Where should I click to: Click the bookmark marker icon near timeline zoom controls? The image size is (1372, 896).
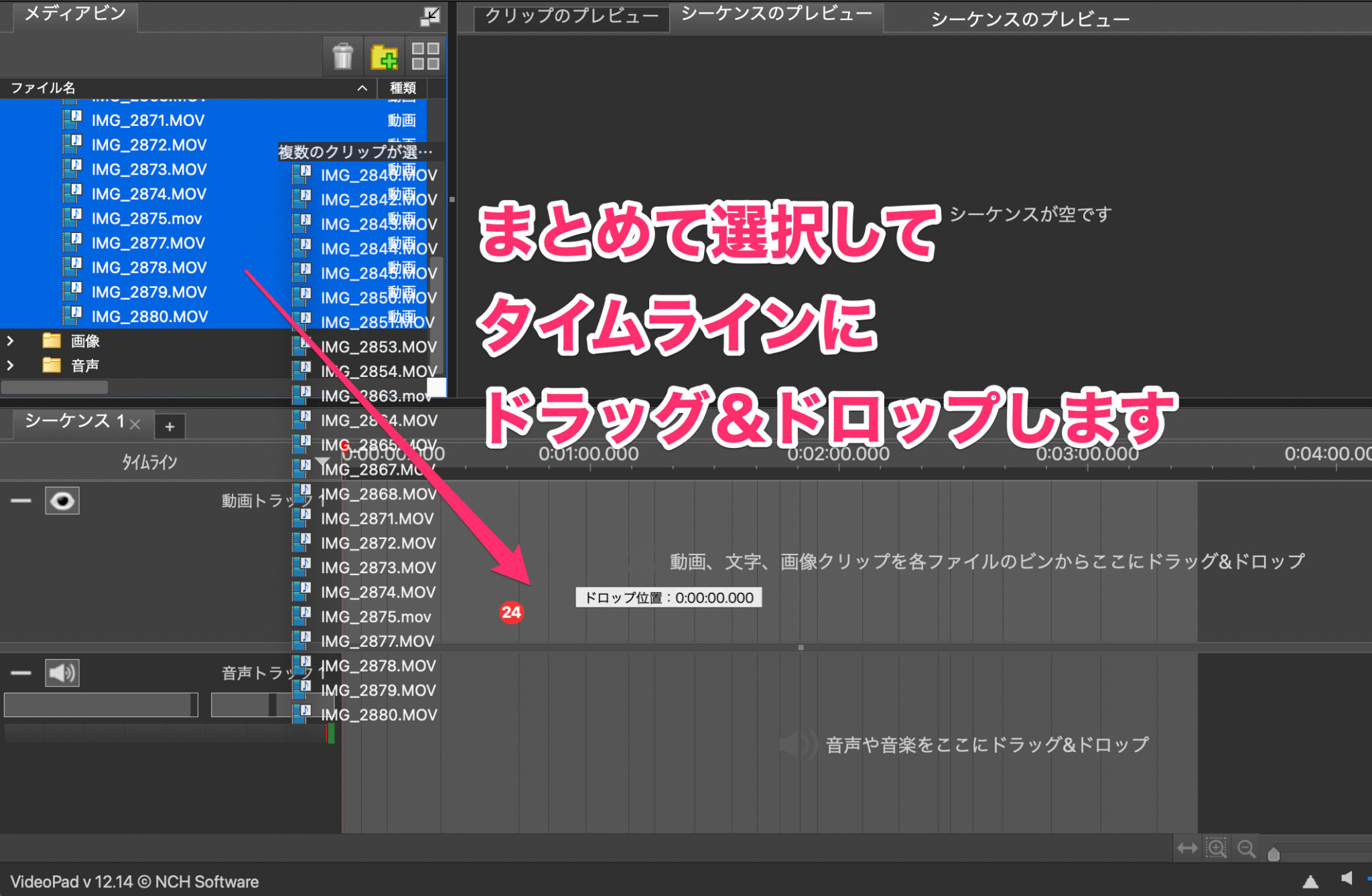[1274, 852]
